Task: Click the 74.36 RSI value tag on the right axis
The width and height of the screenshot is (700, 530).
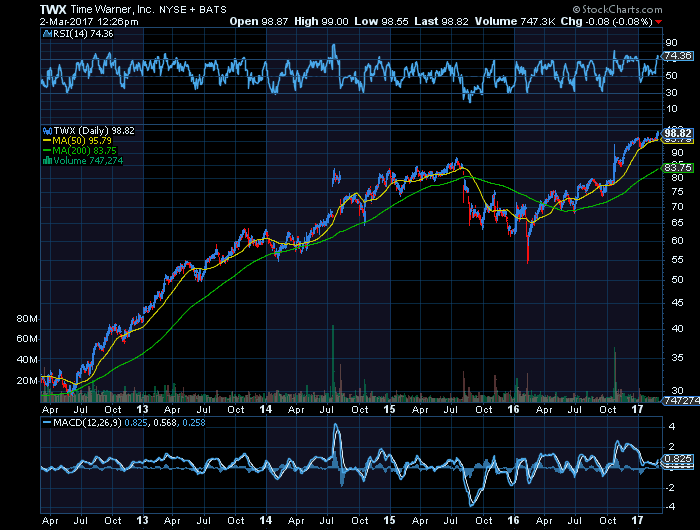Action: tap(677, 56)
